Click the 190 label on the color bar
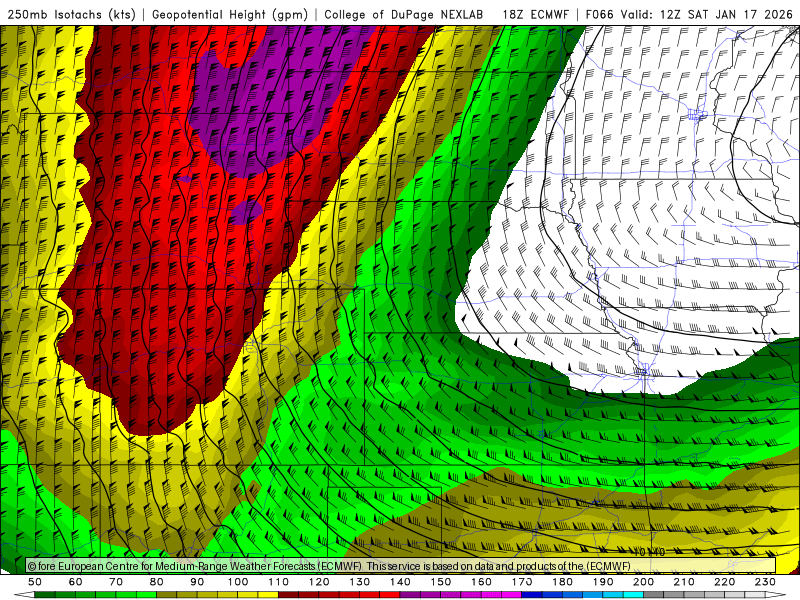Viewport: 800px width, 600px height. [603, 582]
